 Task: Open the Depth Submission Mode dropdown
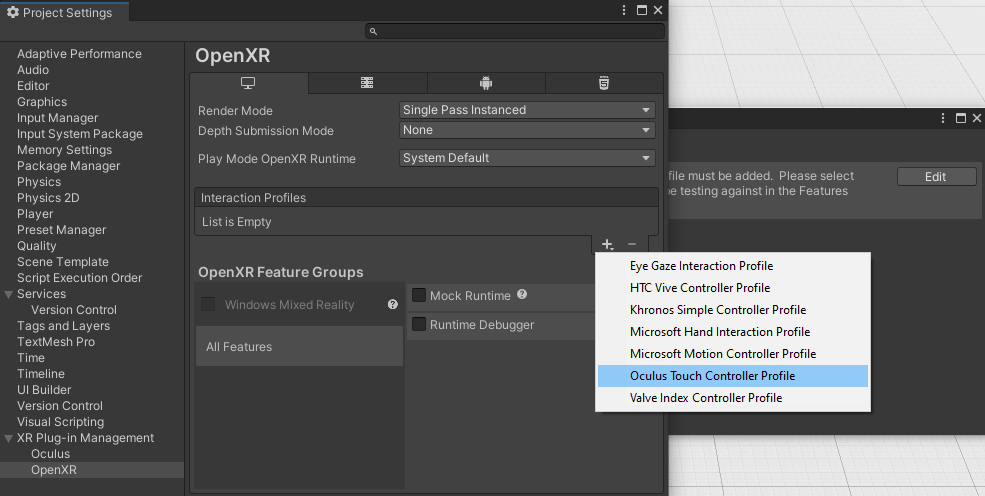coord(527,130)
